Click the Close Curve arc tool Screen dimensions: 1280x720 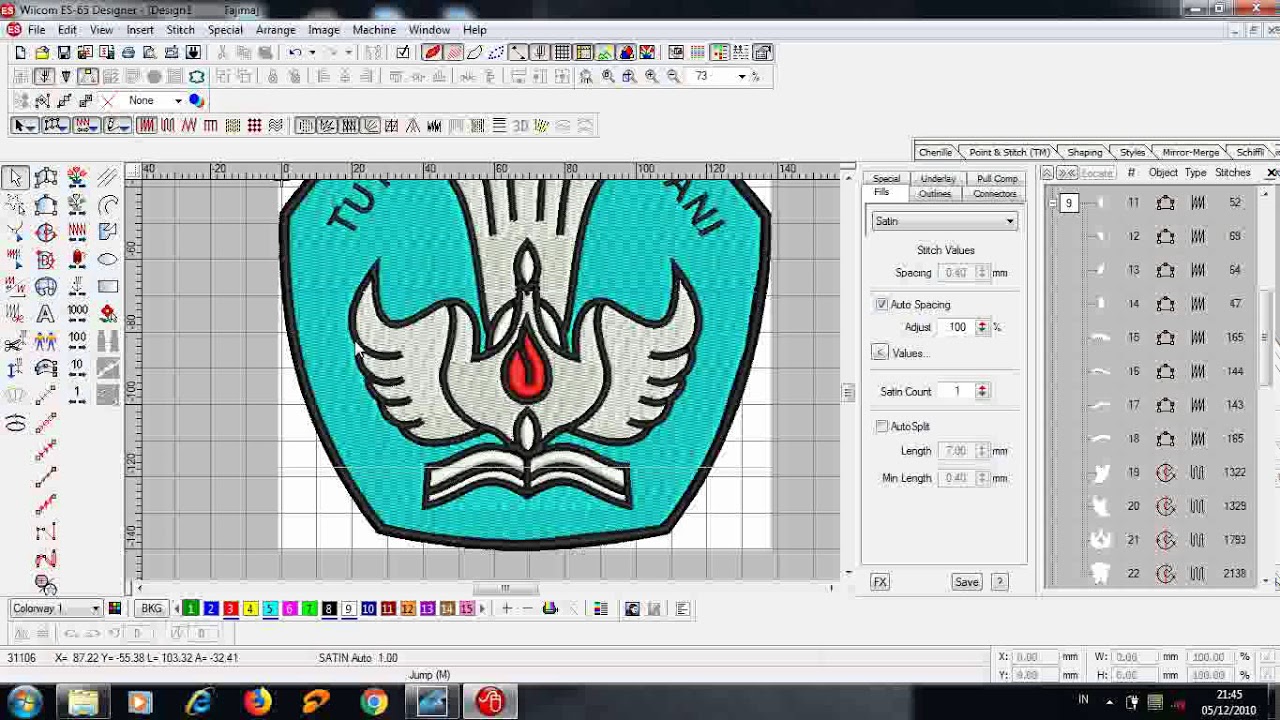pyautogui.click(x=108, y=205)
